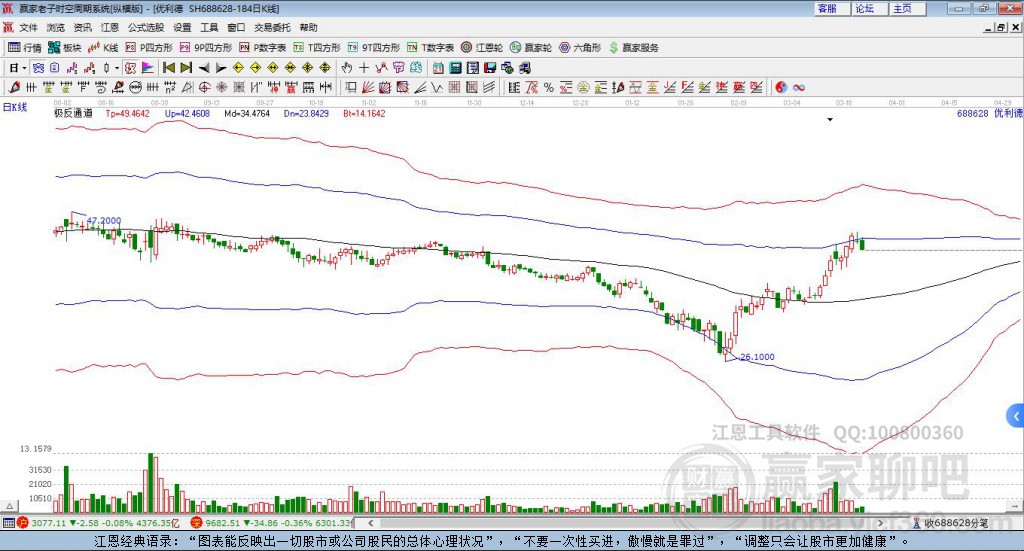Open the P四方形 tool
The height and width of the screenshot is (551, 1024).
(149, 48)
